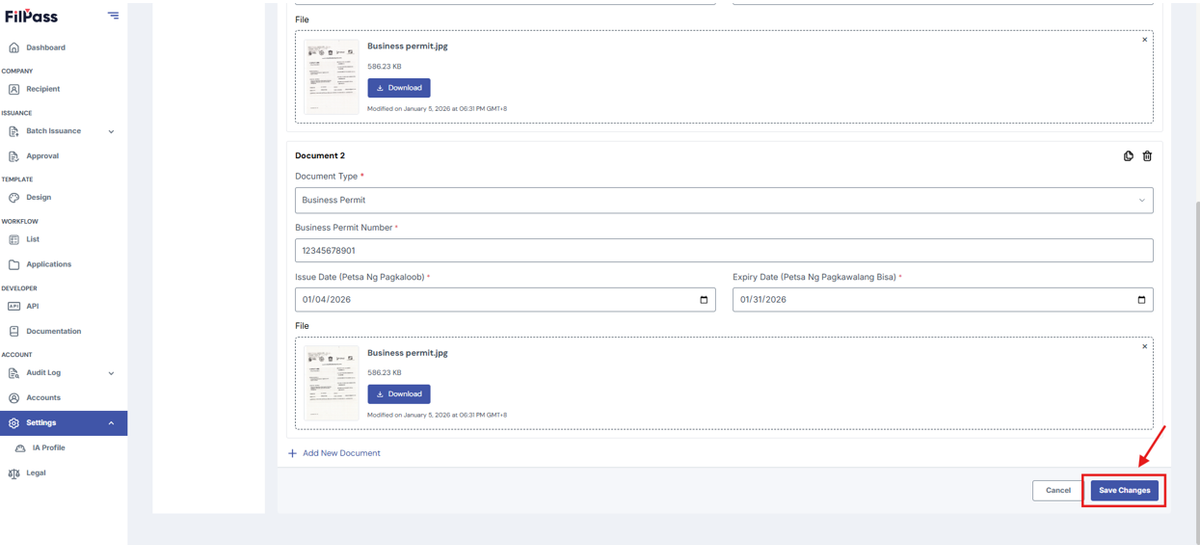Open Document 2 Business permit thumbnail
The image size is (1200, 545).
[331, 383]
